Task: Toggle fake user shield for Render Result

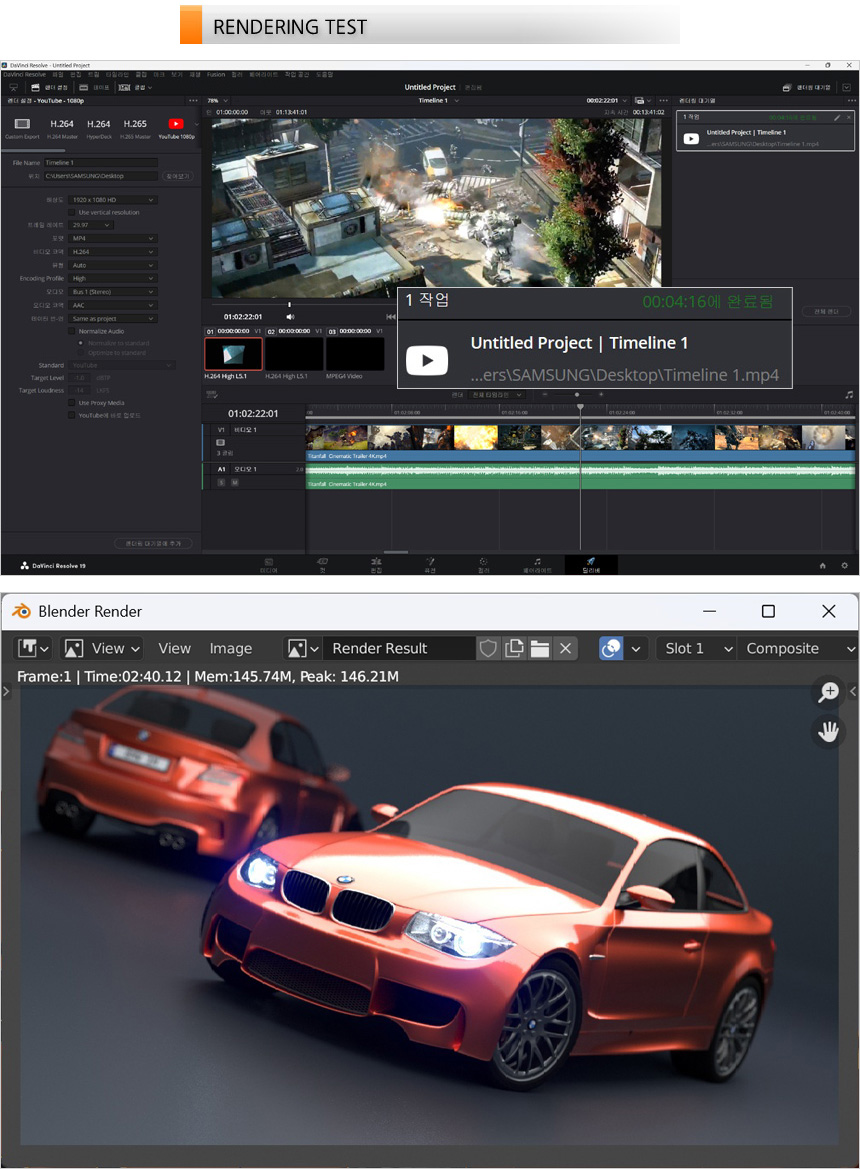Action: 488,648
